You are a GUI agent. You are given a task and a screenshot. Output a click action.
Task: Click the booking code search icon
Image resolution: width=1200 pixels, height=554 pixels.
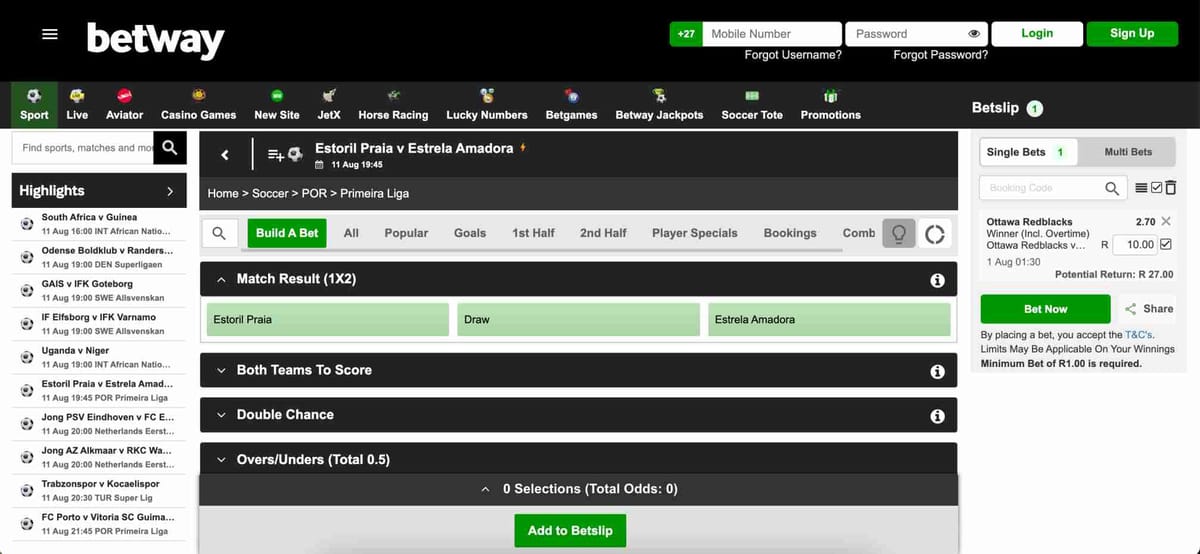coord(1112,188)
